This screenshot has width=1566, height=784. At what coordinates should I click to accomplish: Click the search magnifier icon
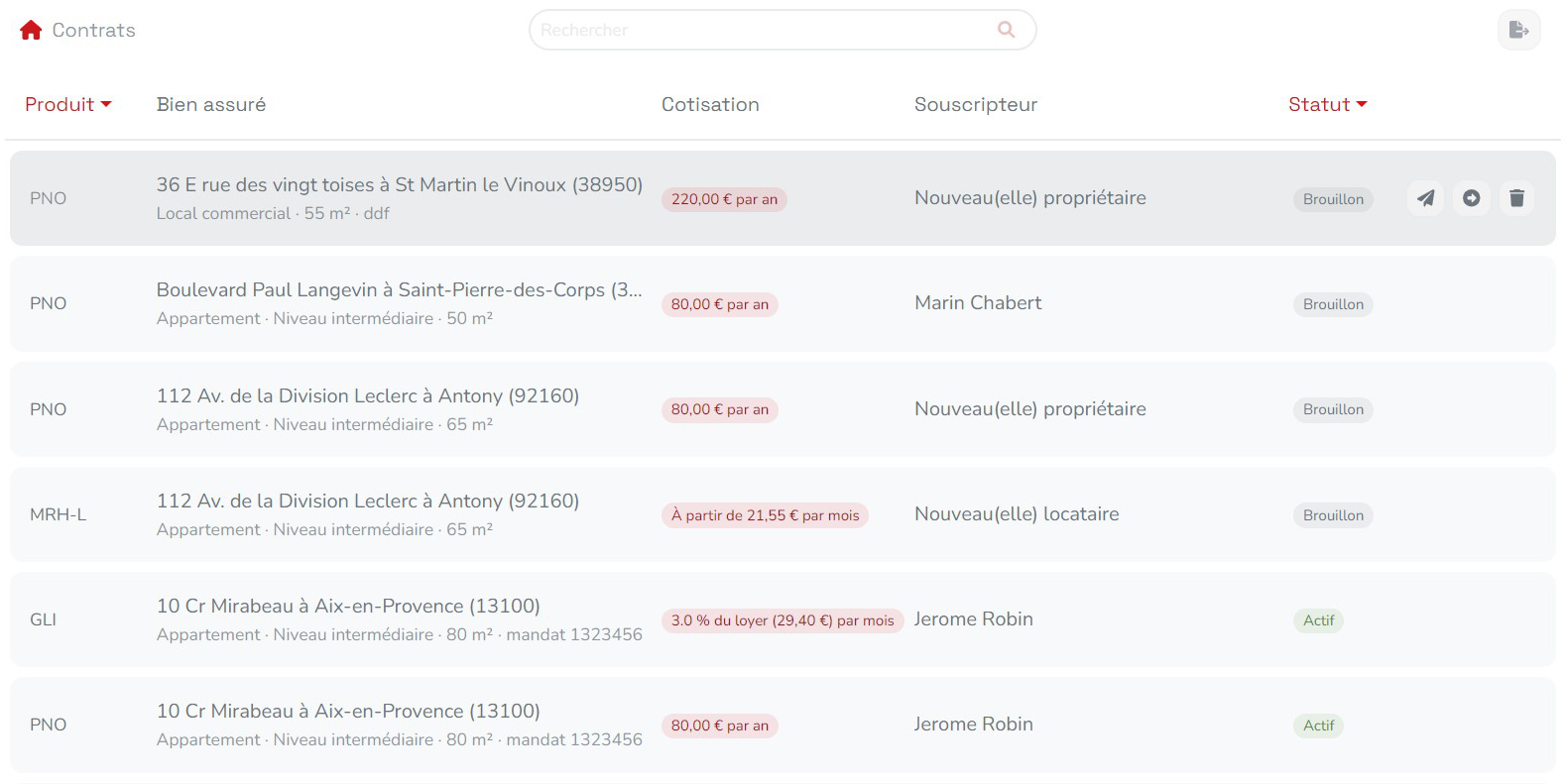[1006, 30]
